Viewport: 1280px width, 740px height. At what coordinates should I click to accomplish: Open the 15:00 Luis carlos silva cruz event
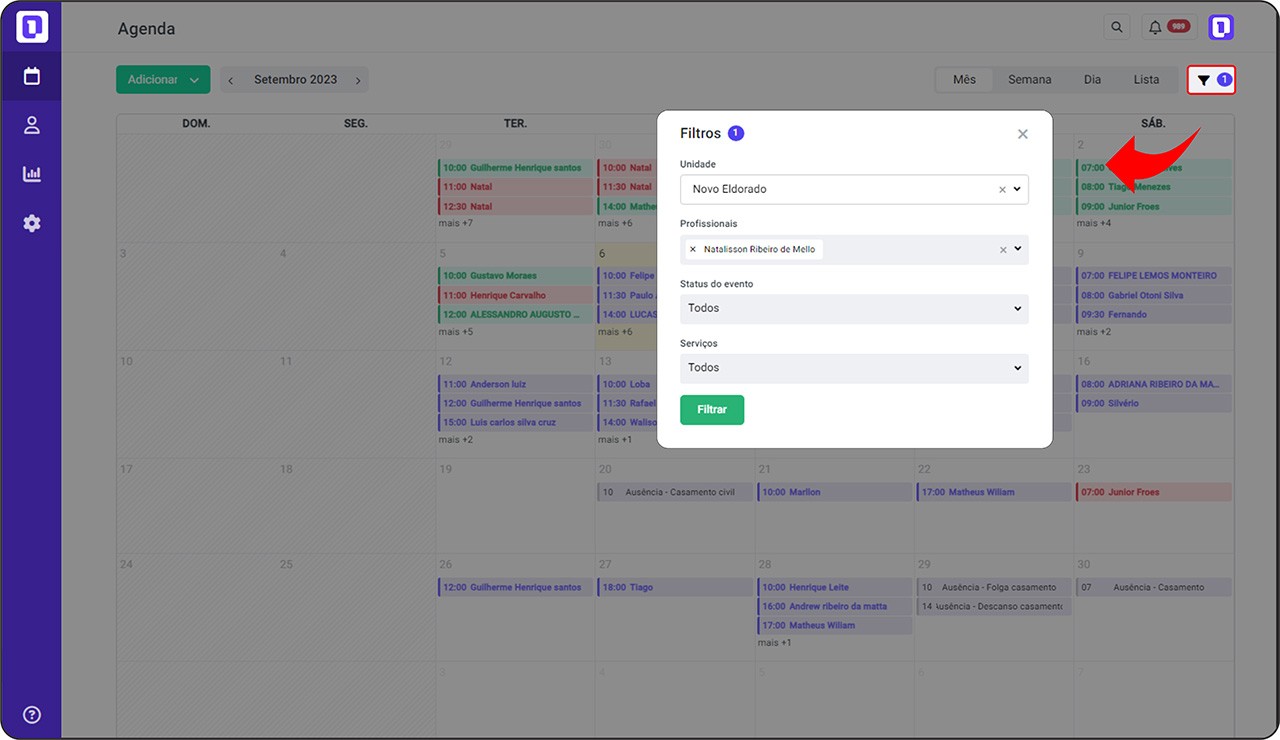click(516, 422)
